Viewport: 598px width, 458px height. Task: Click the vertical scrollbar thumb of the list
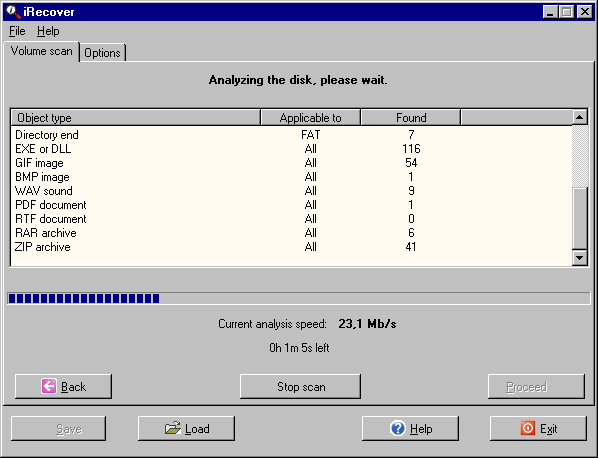[580, 218]
